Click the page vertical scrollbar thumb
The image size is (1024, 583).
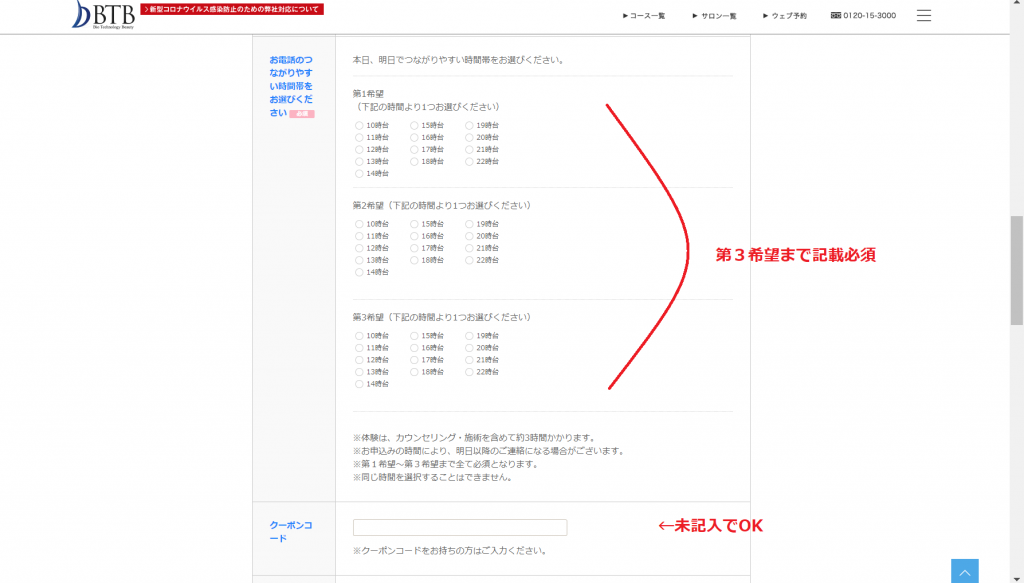click(1017, 270)
